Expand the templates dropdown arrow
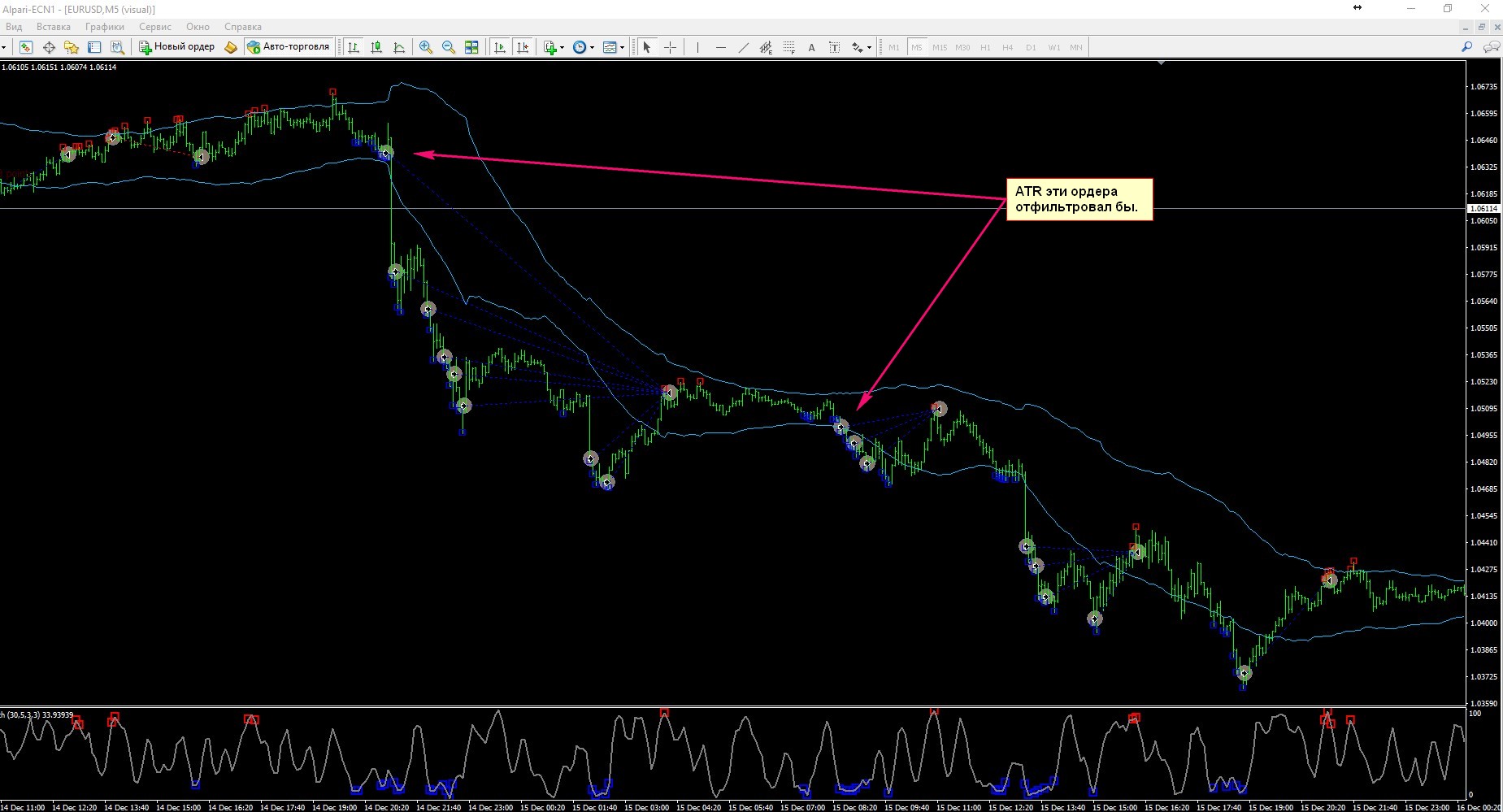1503x812 pixels. (x=623, y=47)
